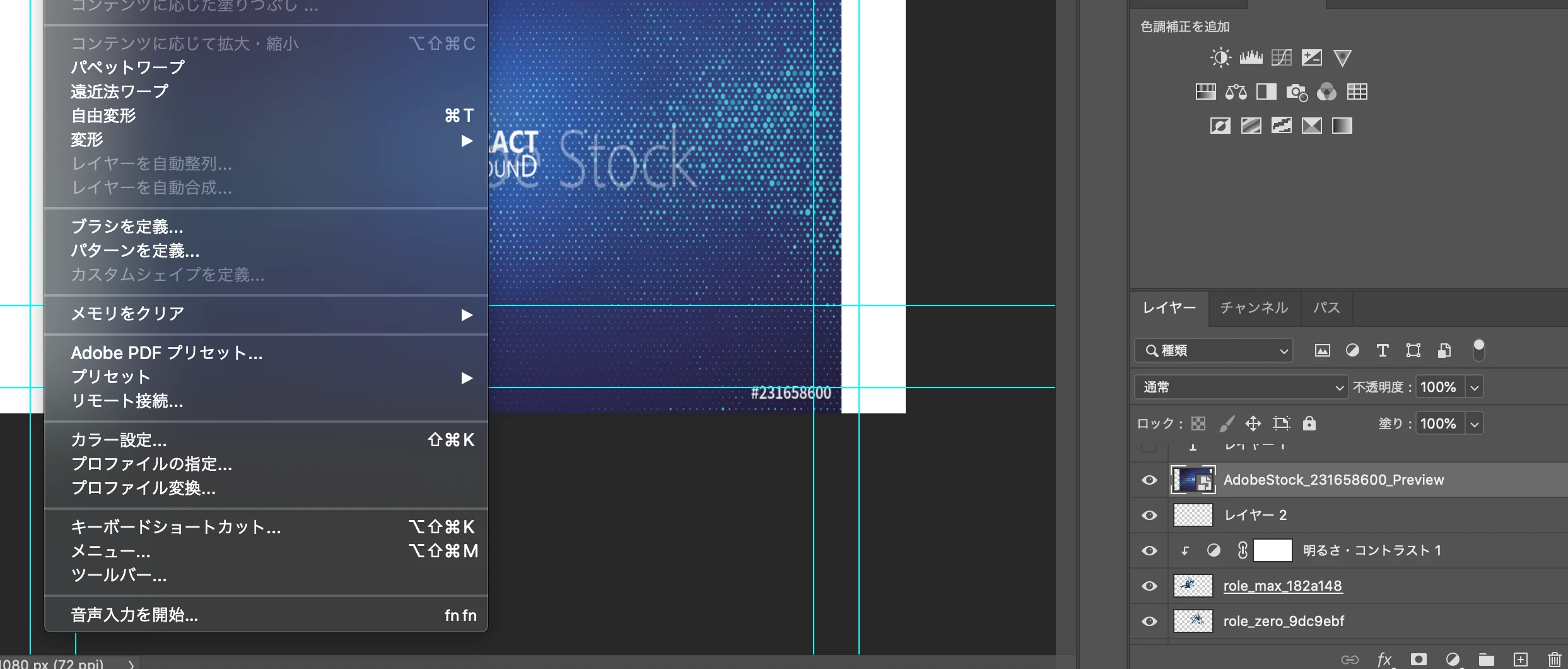Add a Curves adjustment layer
This screenshot has height=669, width=1568.
pyautogui.click(x=1281, y=58)
